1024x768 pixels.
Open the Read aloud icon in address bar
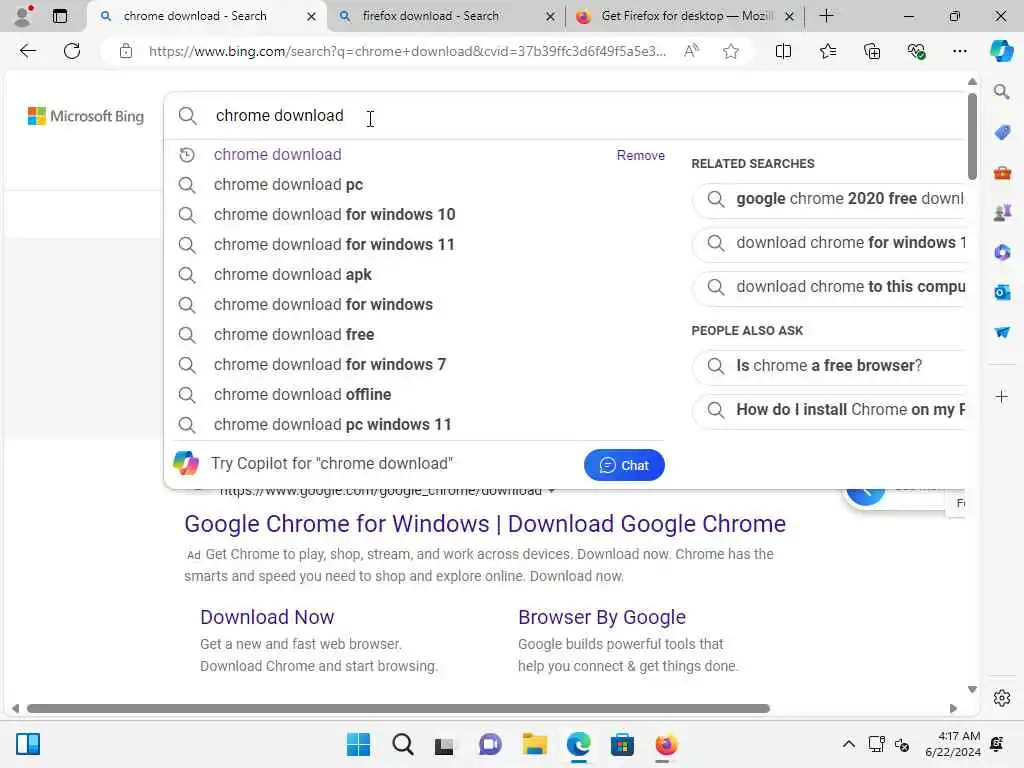click(x=691, y=51)
